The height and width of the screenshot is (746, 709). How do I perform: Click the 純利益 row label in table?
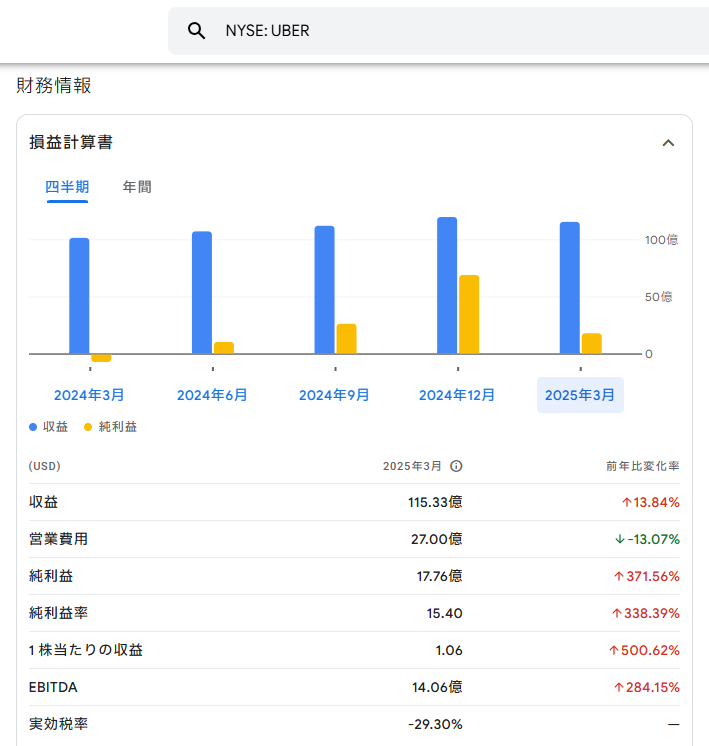(51, 576)
